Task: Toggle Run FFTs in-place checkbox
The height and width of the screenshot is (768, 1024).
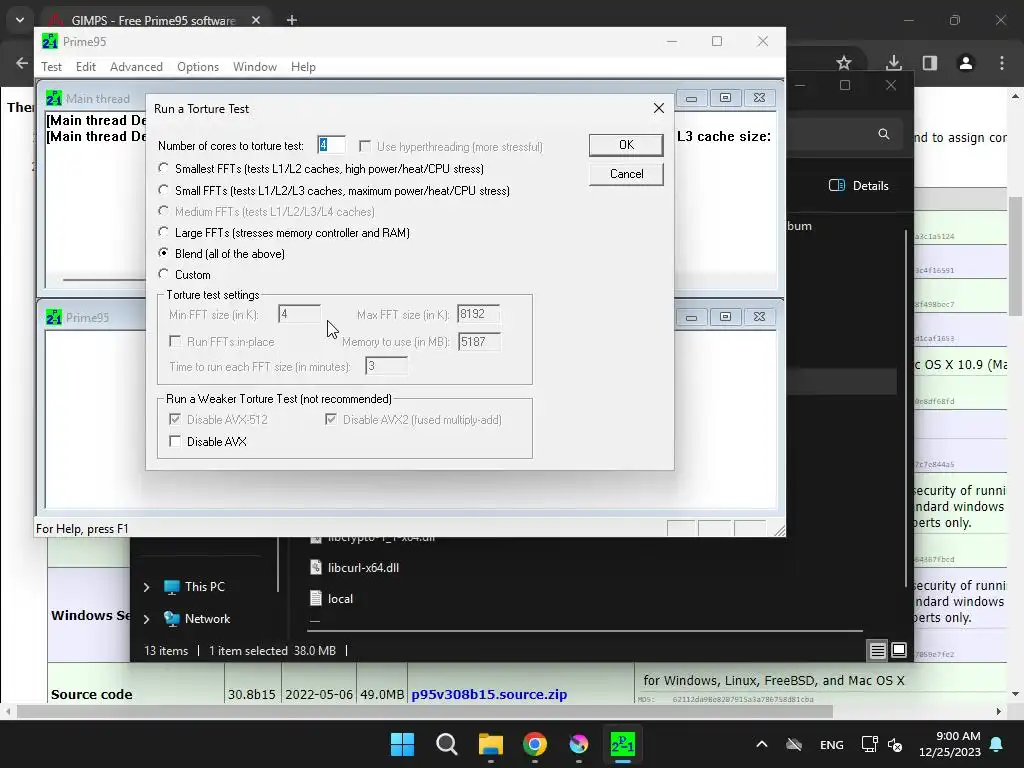Action: (x=175, y=342)
